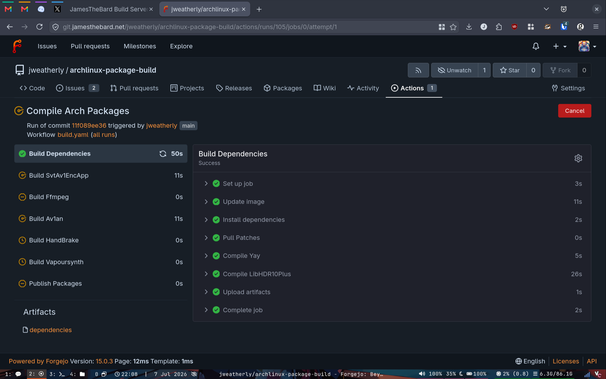
Task: Open the jweatherly owner link in title
Action: (x=46, y=70)
